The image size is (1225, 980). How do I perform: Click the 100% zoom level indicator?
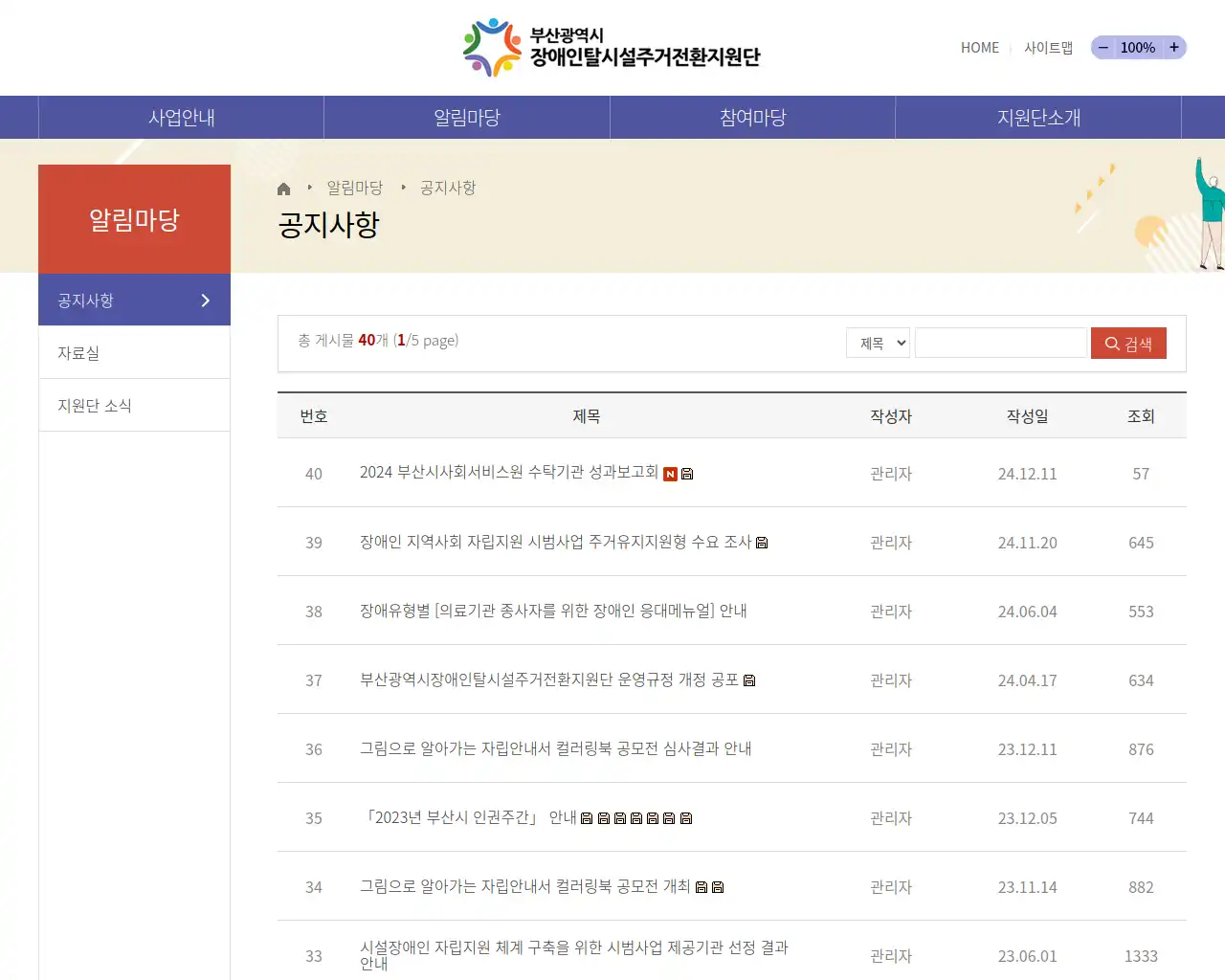tap(1138, 48)
